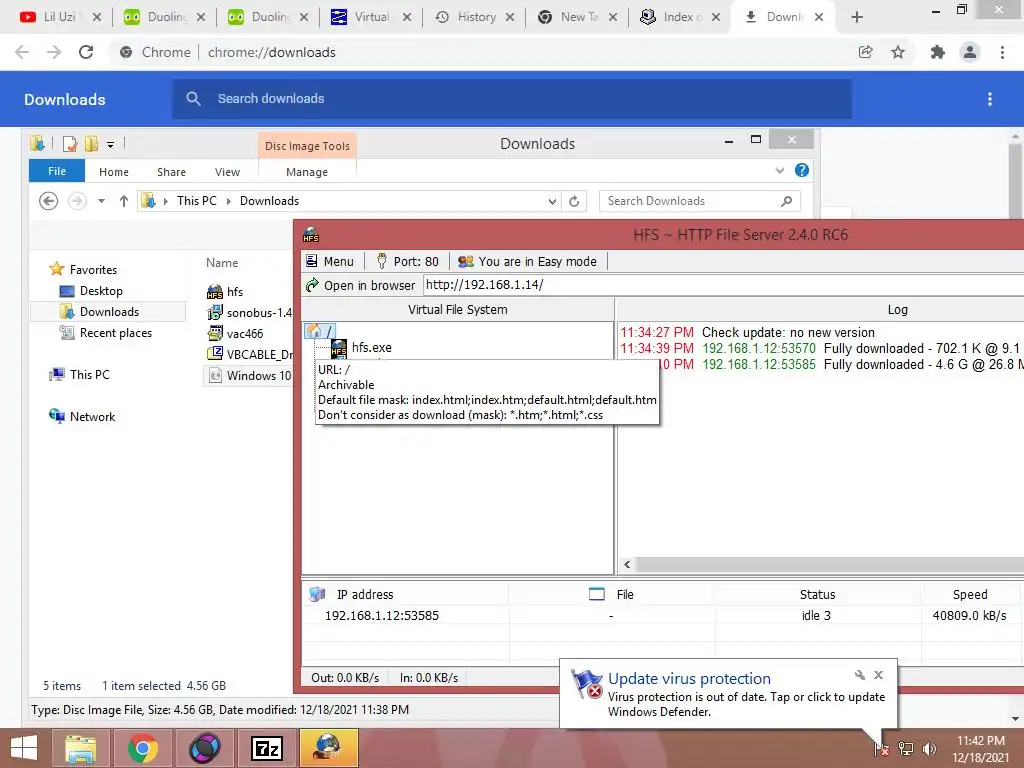The image size is (1024, 768).
Task: Open Chrome extensions puzzle icon
Action: tap(937, 52)
